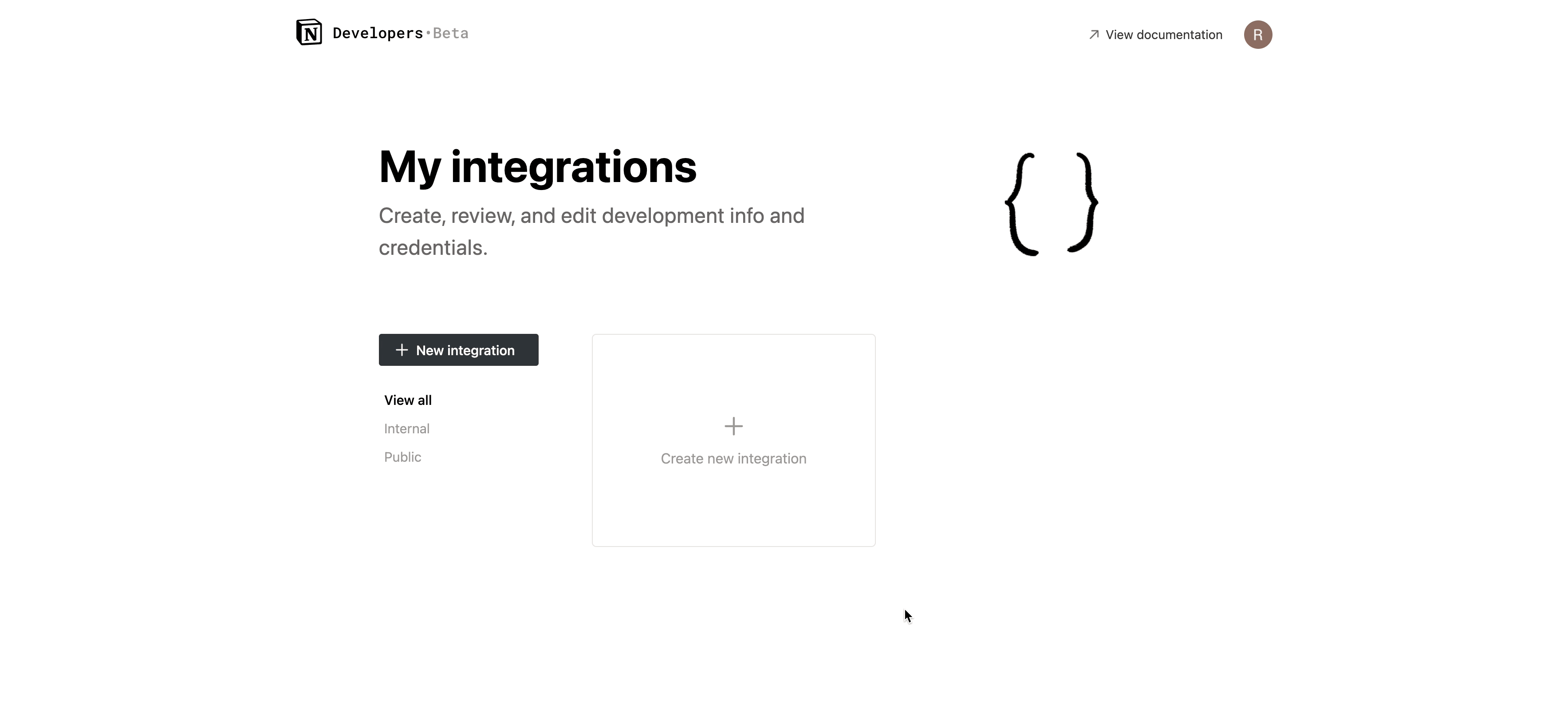Click the large plus icon in the card
The width and height of the screenshot is (1568, 721).
point(733,426)
